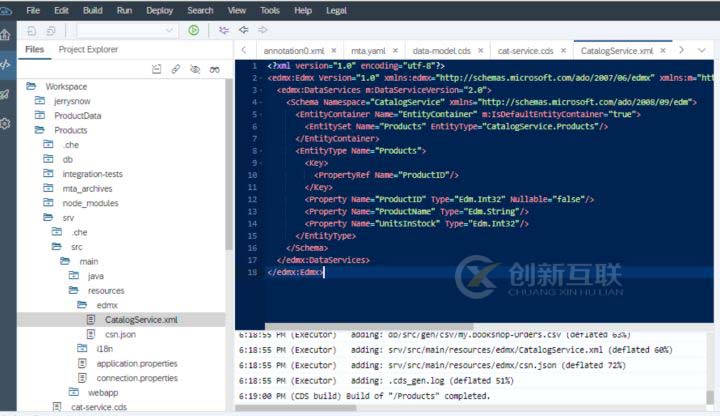Toggle show hidden files eye icon
720x416 pixels.
[x=195, y=69]
